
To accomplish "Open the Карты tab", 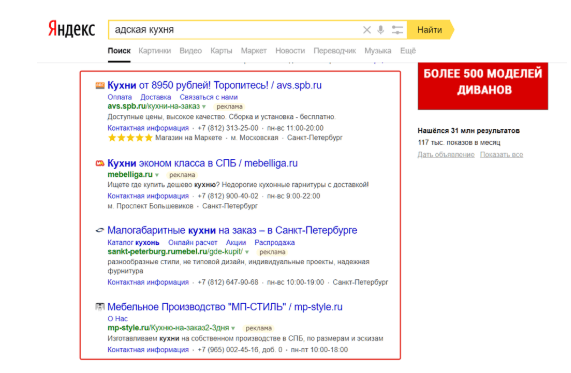I will pos(221,51).
